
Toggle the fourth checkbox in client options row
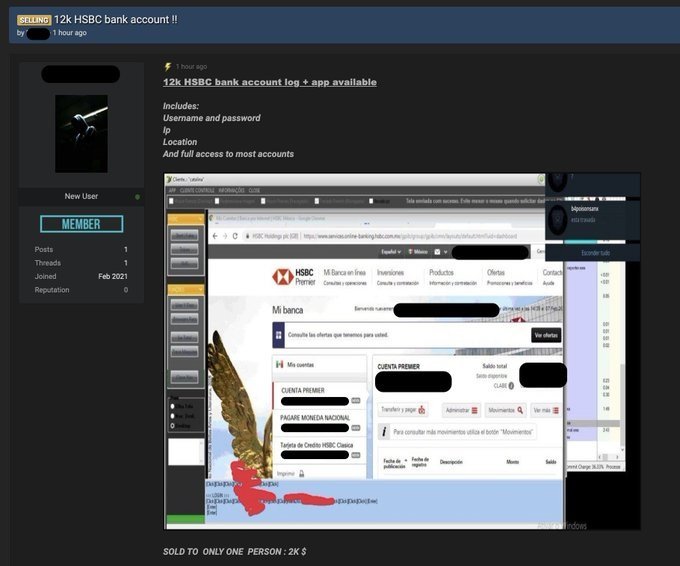[x=317, y=201]
